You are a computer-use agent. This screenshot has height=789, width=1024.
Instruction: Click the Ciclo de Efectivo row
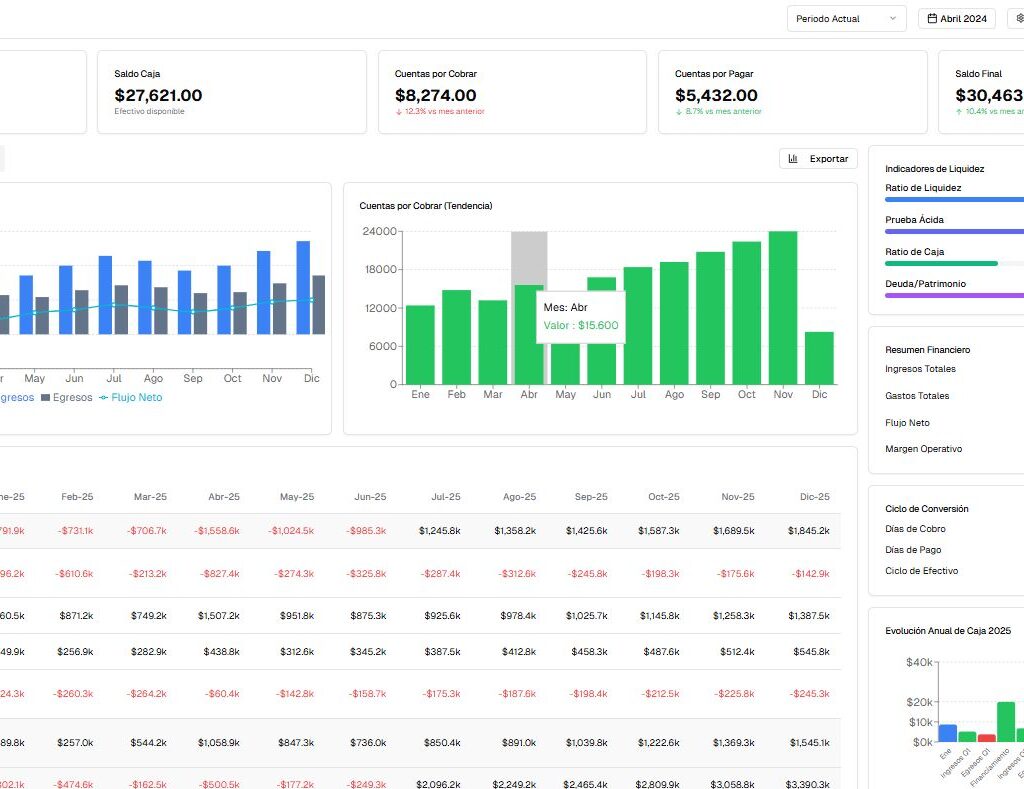tap(954, 571)
